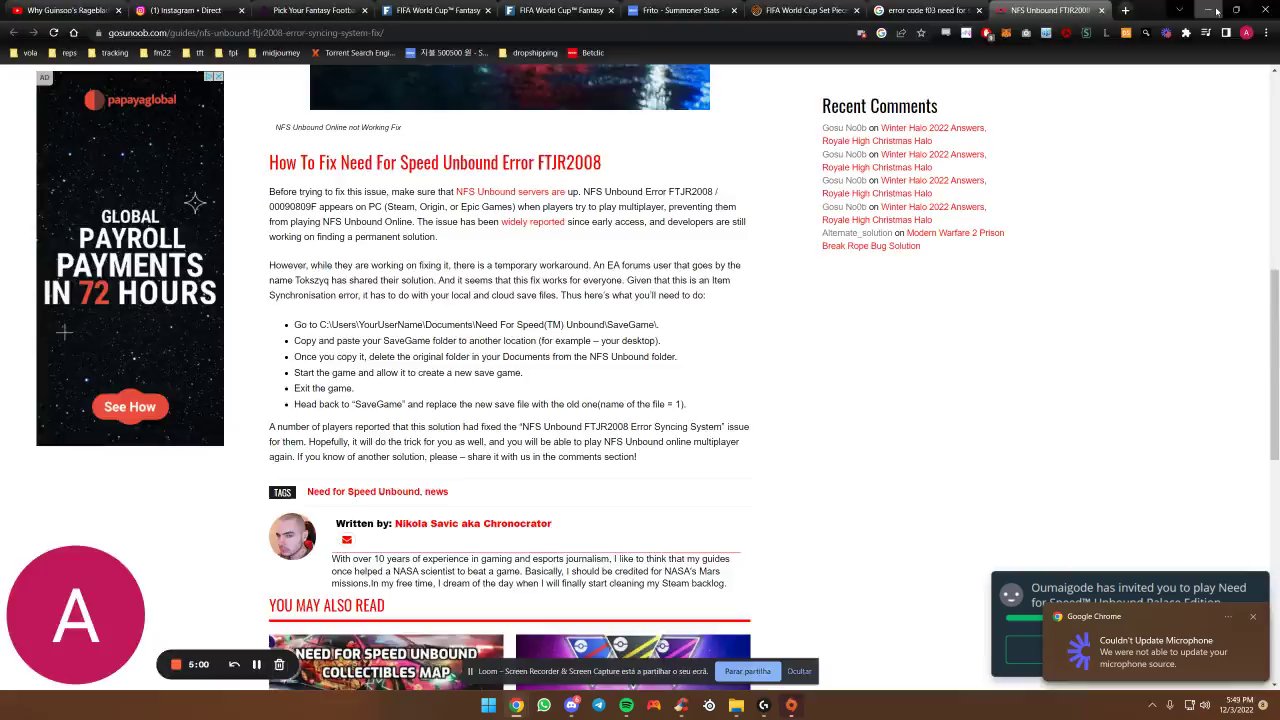Open the Windows Start menu

click(488, 705)
